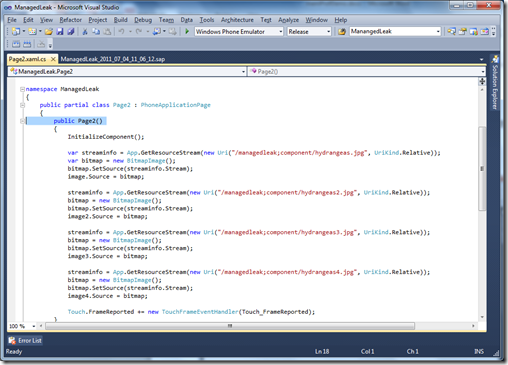Image resolution: width=508 pixels, height=365 pixels.
Task: Open the Team menu
Action: pyautogui.click(x=166, y=20)
